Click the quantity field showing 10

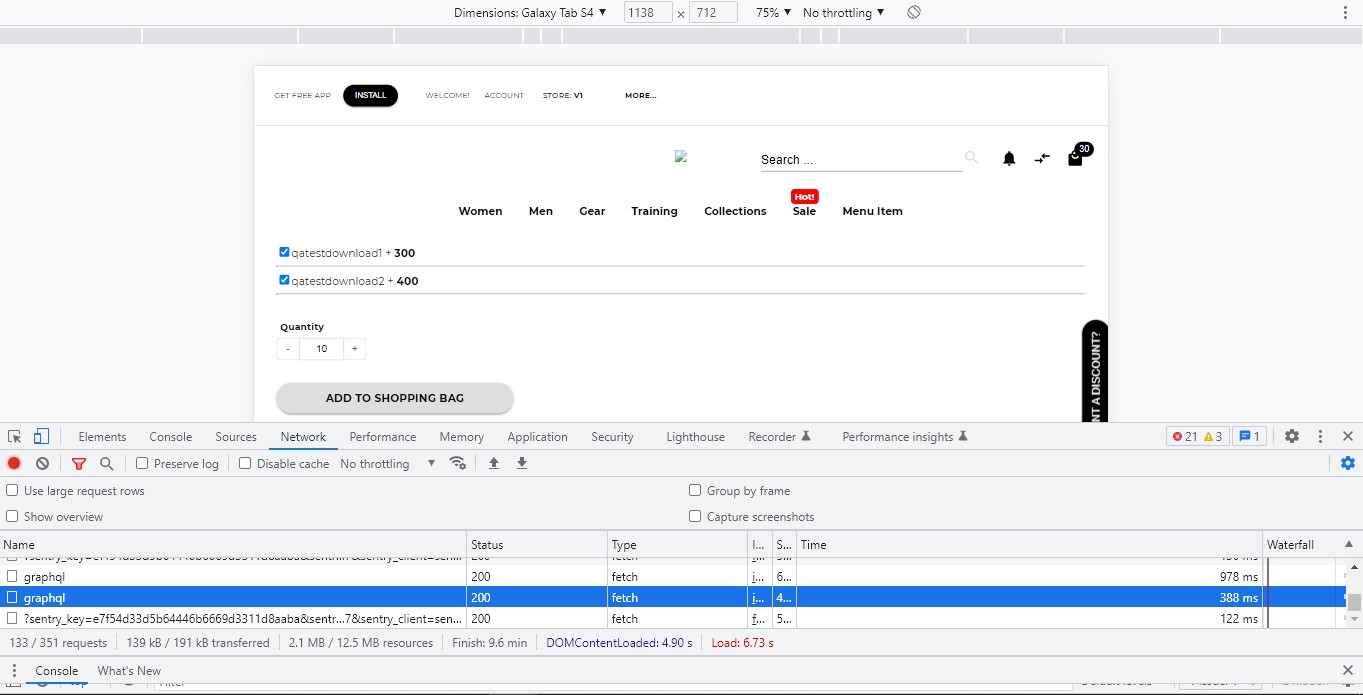click(x=321, y=349)
